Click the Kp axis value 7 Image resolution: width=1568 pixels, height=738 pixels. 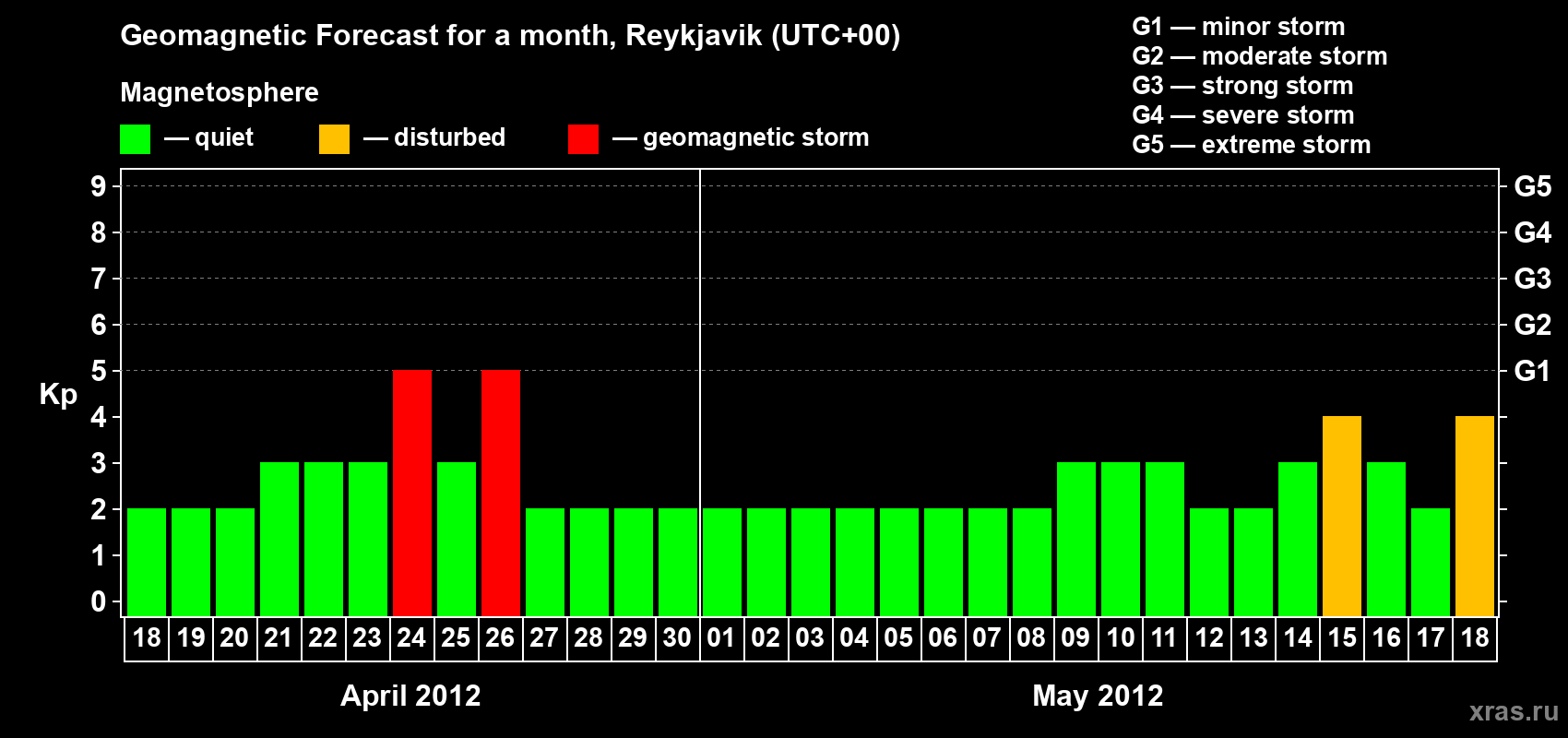click(x=99, y=279)
